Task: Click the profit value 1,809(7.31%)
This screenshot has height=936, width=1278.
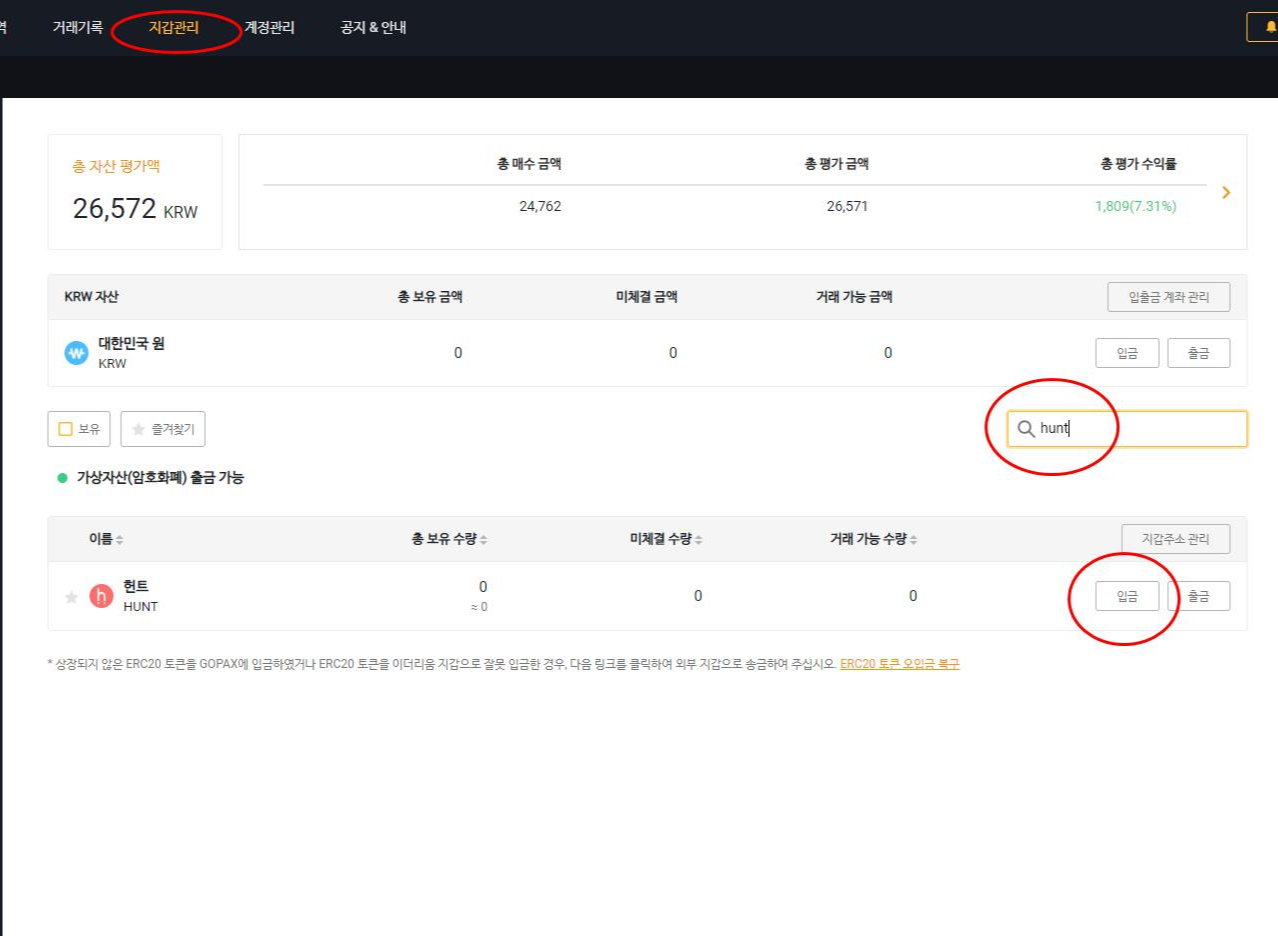Action: tap(1135, 206)
